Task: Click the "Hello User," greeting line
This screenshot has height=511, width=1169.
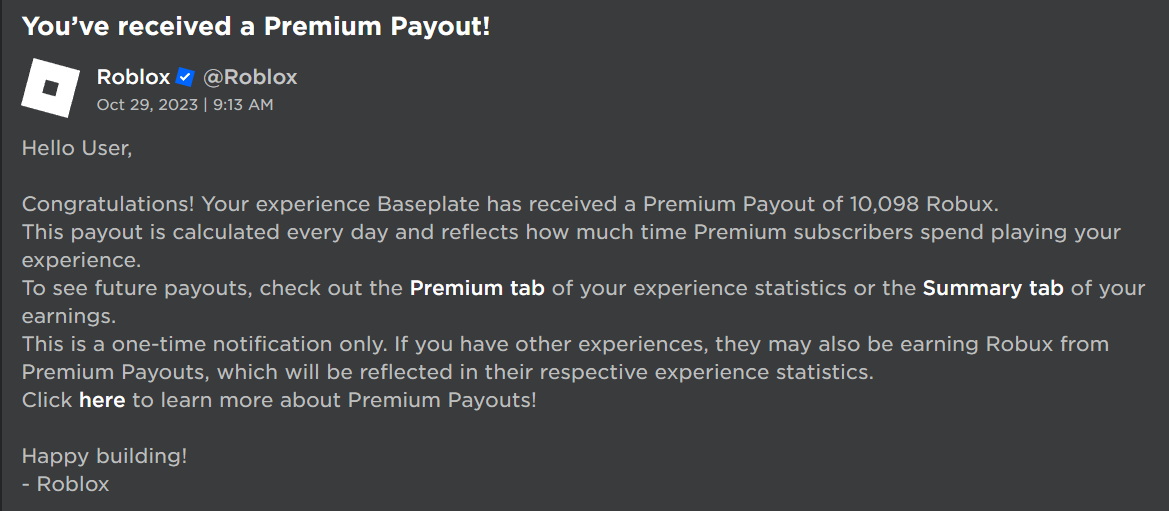Action: click(x=77, y=149)
